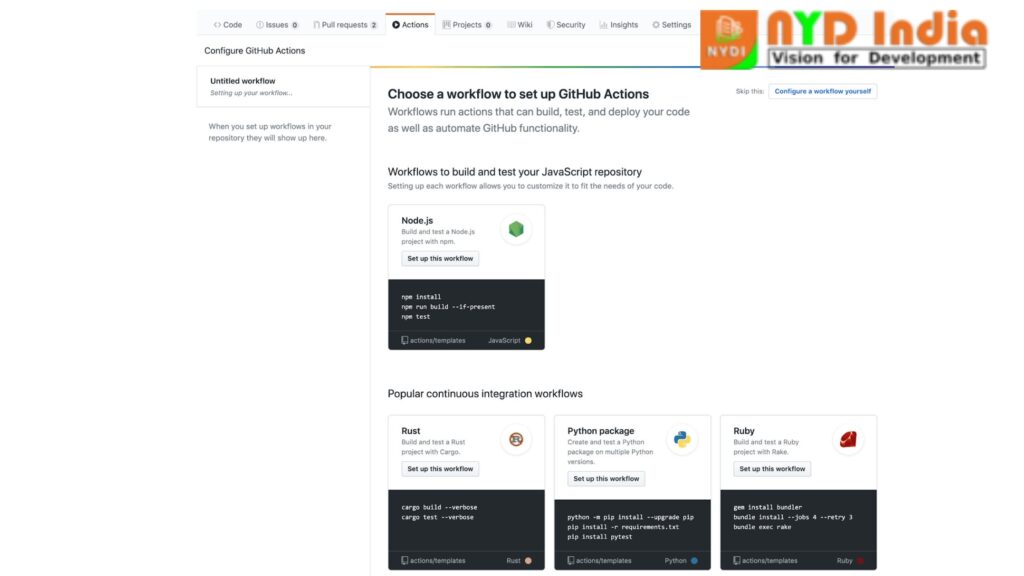This screenshot has width=1024, height=576.
Task: Click the Node.js hexagon logo icon
Action: point(516,229)
